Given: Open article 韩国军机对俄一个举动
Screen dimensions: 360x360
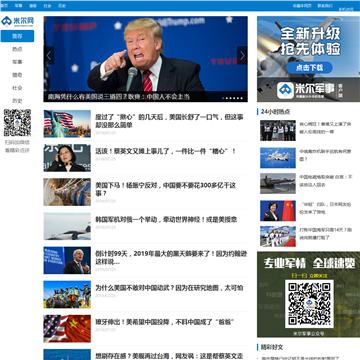Looking at the screenshot, I should pyautogui.click(x=166, y=220).
